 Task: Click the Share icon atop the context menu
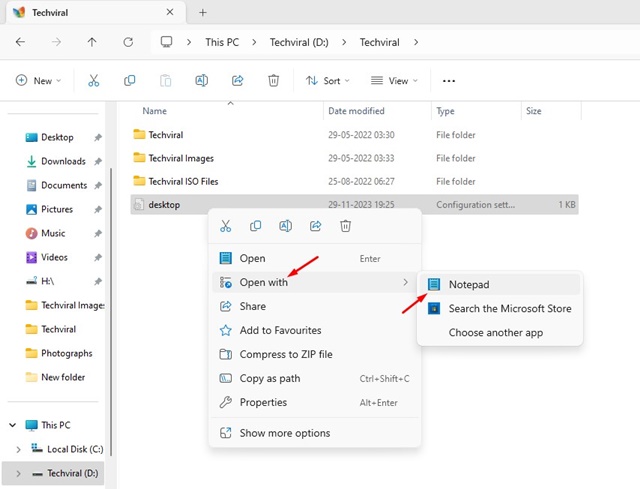[x=316, y=226]
